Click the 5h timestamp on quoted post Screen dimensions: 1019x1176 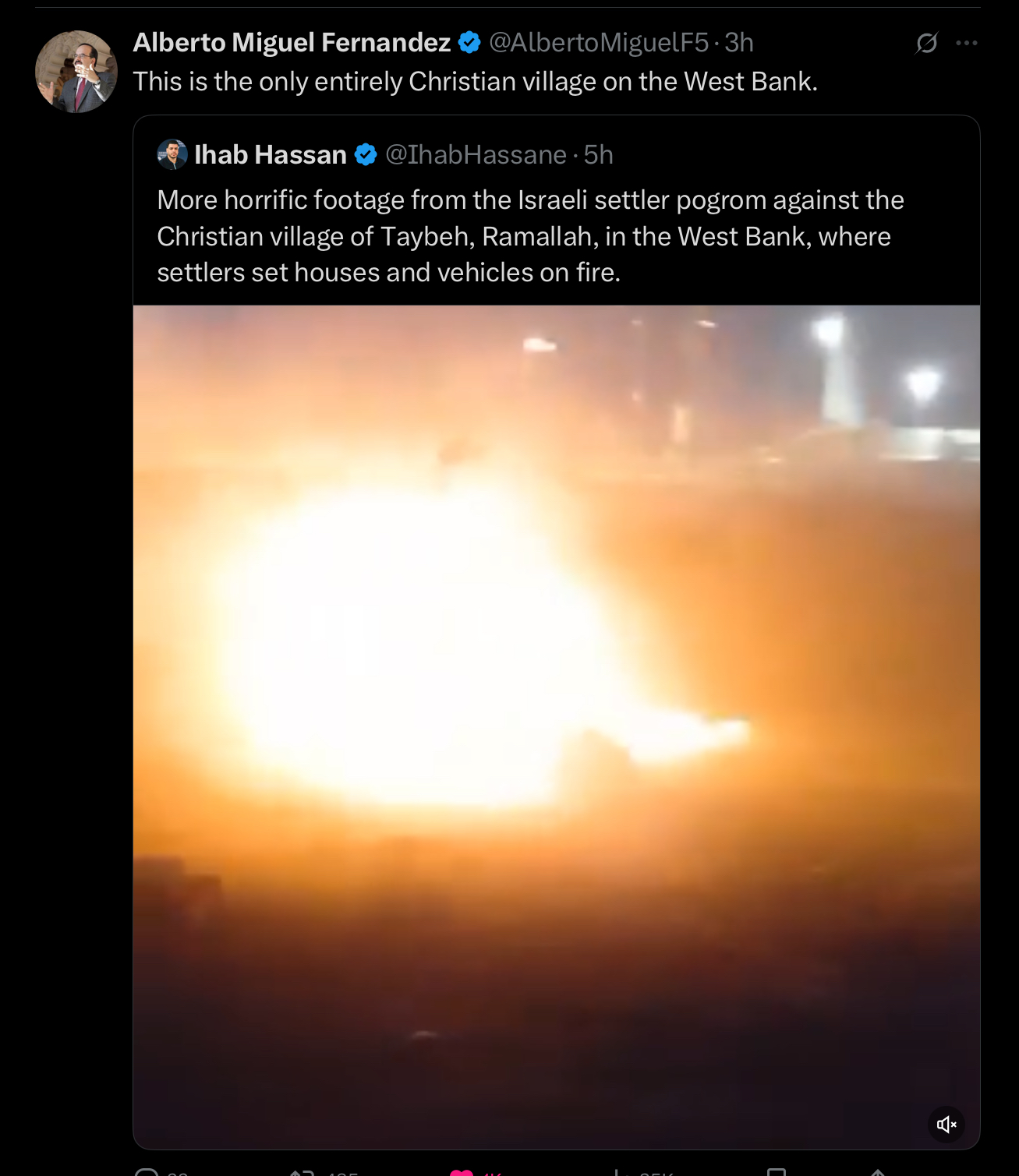599,155
